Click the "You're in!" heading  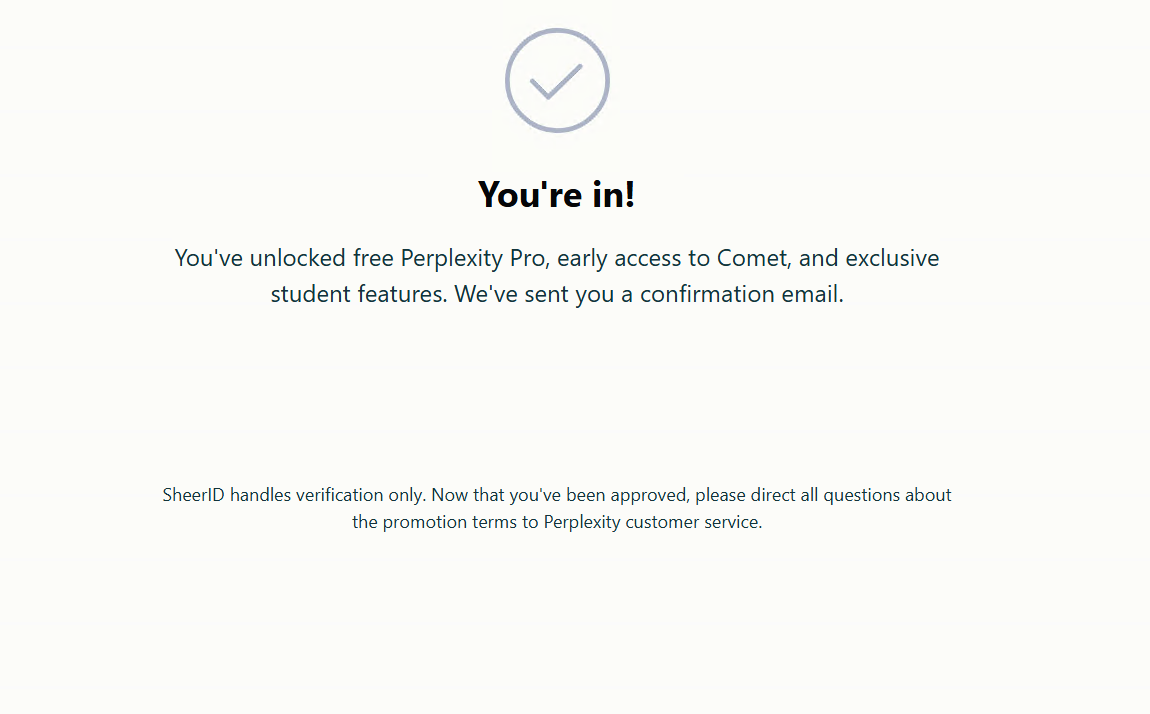tap(557, 194)
